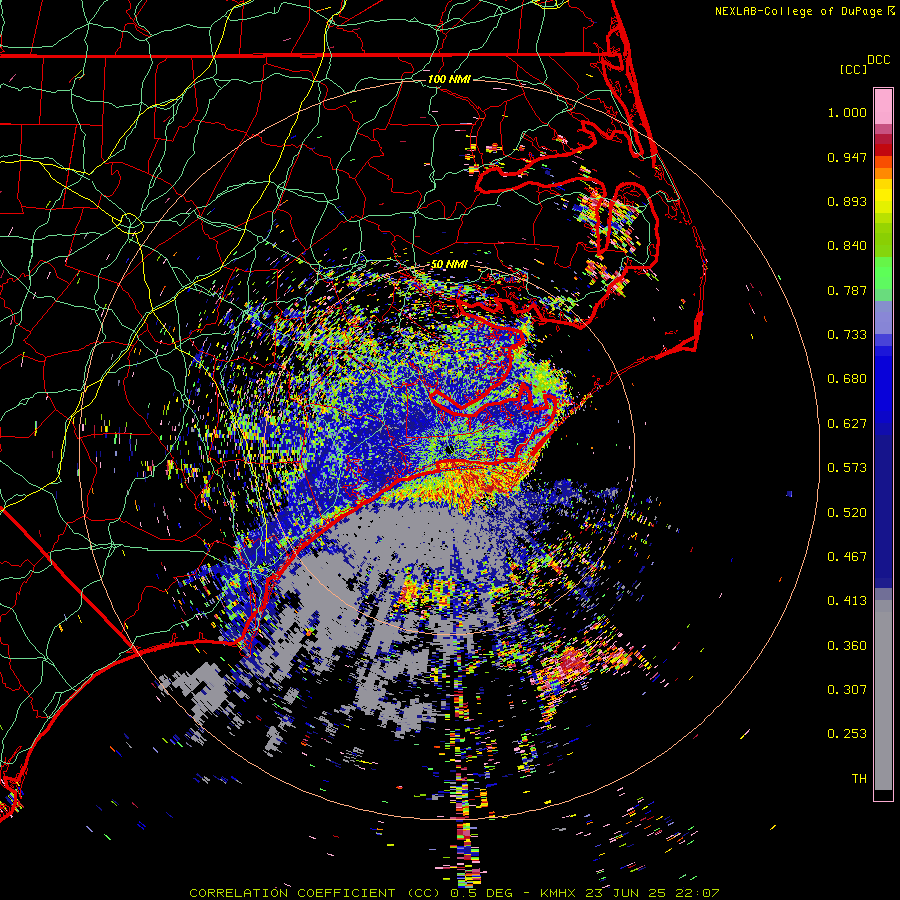Click the 100 NMI range ring label
The height and width of the screenshot is (900, 900).
(x=449, y=79)
